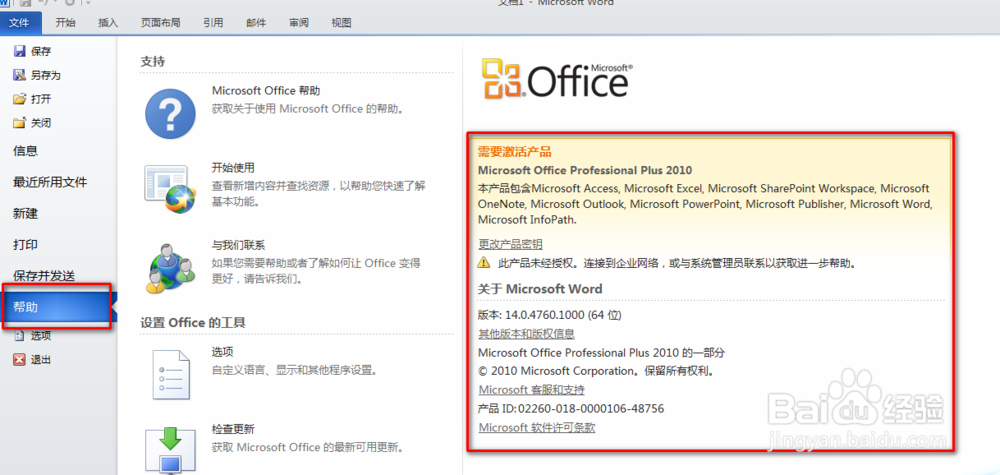Click the 设置 Office 的工具 section heading
Viewport: 1000px width, 475px height.
point(193,323)
